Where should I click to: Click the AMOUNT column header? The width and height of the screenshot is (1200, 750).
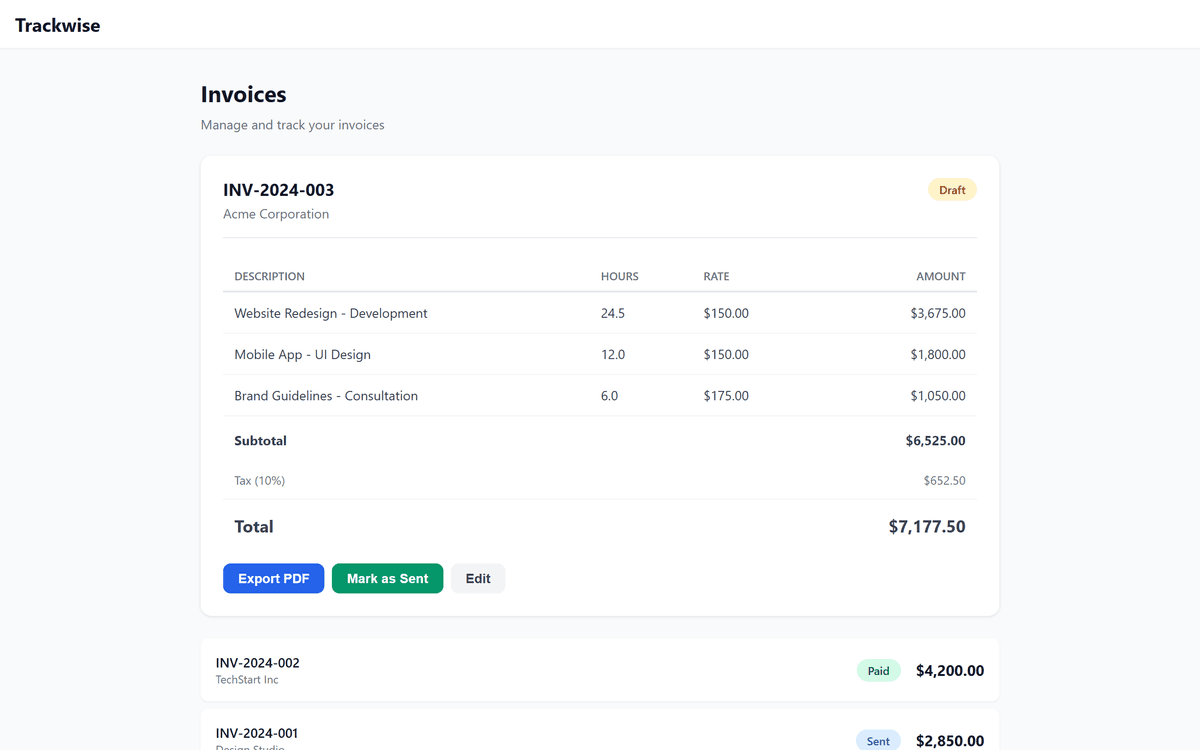coord(941,276)
